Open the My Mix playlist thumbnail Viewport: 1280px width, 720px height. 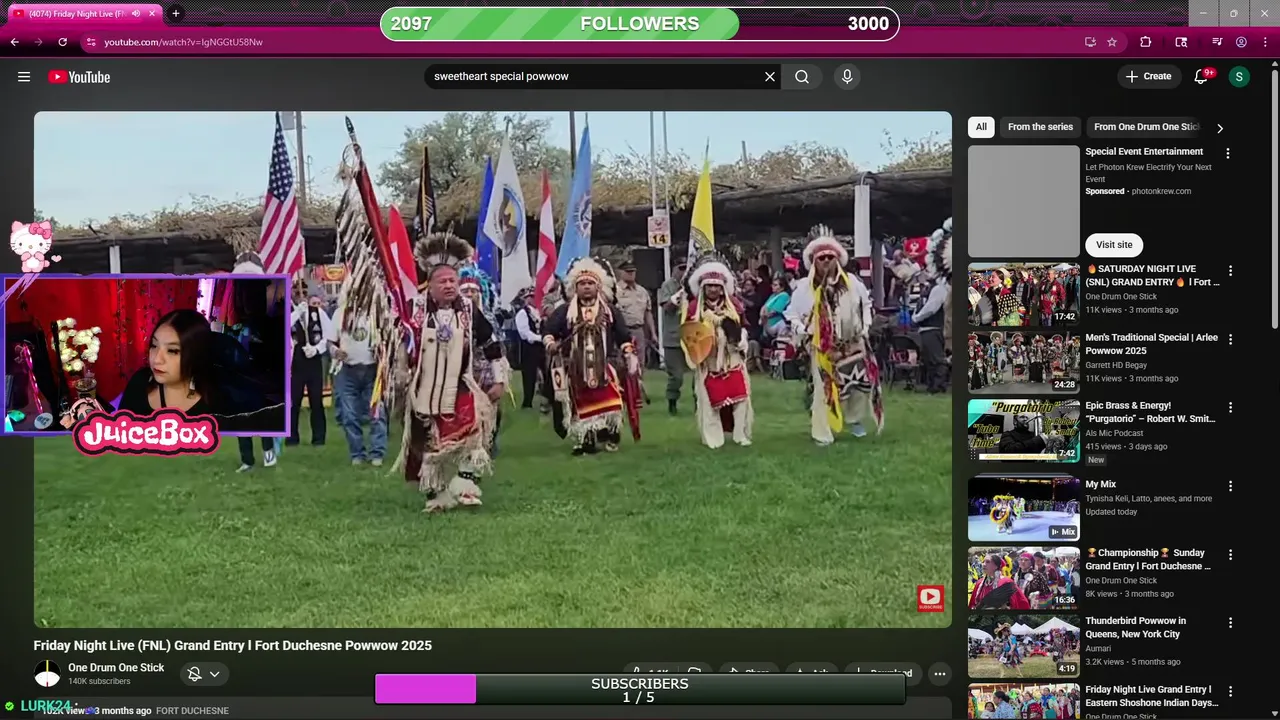(x=1023, y=509)
